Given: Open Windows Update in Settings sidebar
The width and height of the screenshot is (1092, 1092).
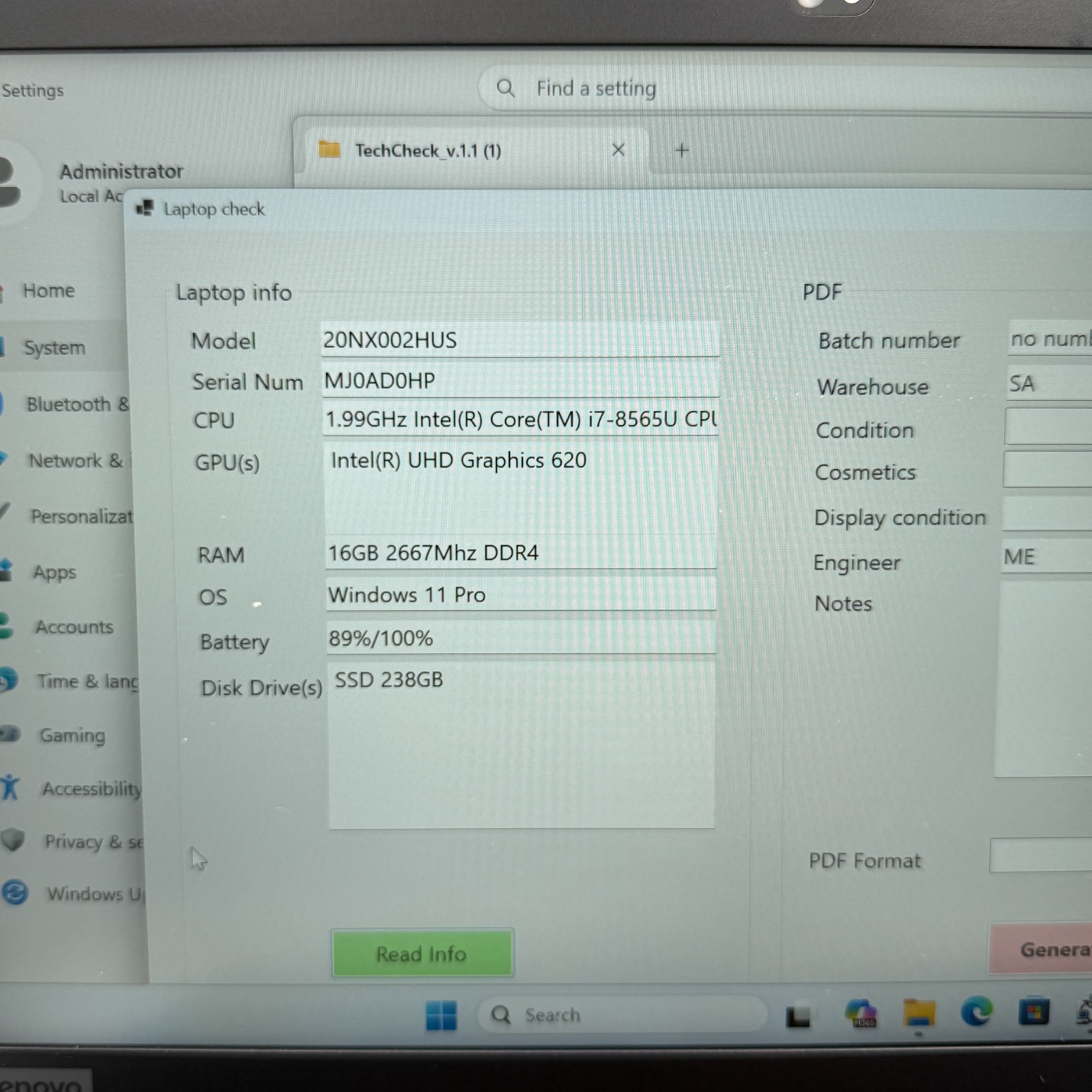Looking at the screenshot, I should tap(96, 893).
